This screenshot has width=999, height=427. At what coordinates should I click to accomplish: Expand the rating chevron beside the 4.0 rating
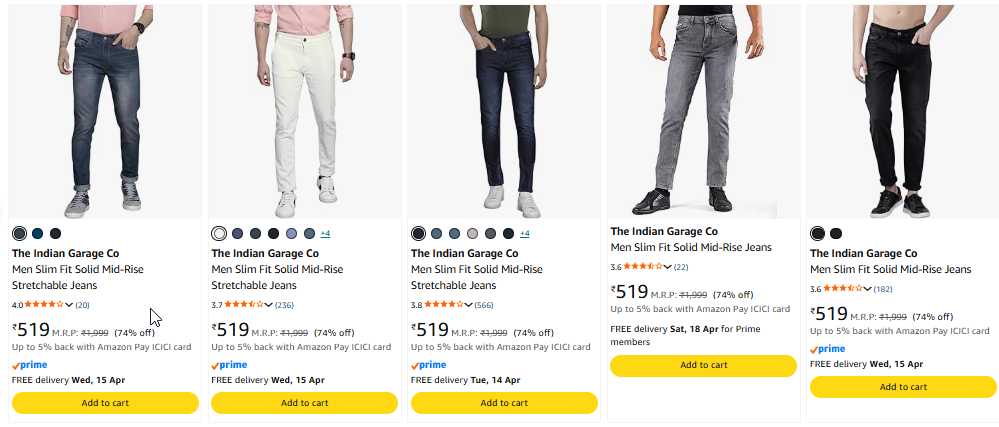[x=70, y=305]
